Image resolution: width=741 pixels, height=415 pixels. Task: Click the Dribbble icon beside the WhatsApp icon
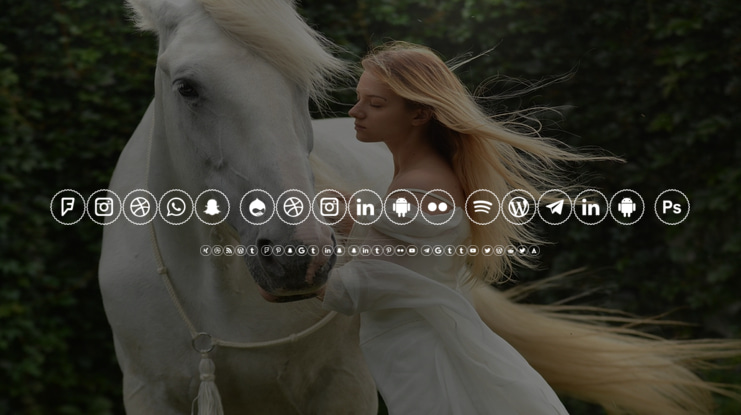click(x=140, y=207)
